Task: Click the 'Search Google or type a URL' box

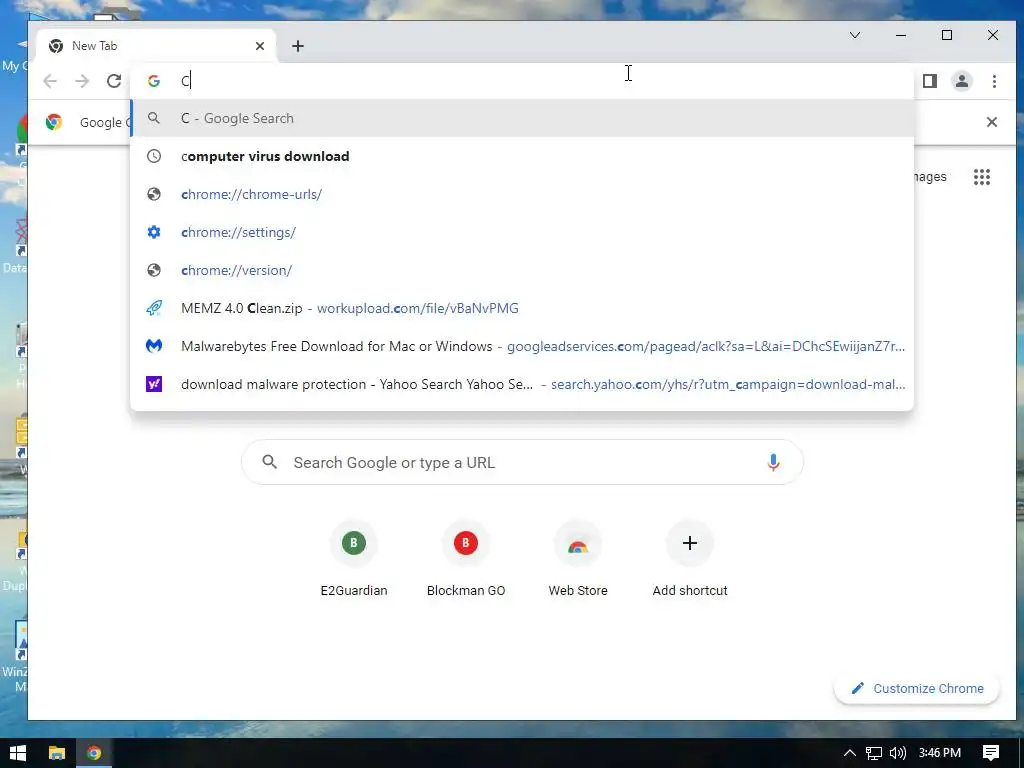Action: pyautogui.click(x=522, y=462)
